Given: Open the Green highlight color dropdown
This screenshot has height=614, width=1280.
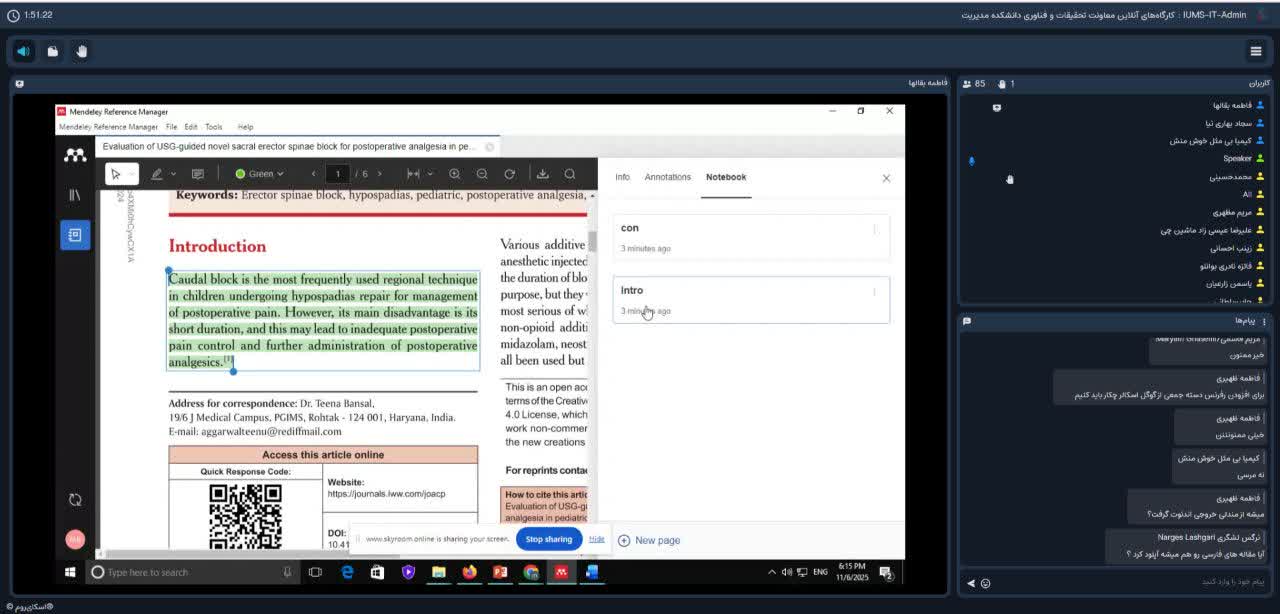Looking at the screenshot, I should point(260,174).
